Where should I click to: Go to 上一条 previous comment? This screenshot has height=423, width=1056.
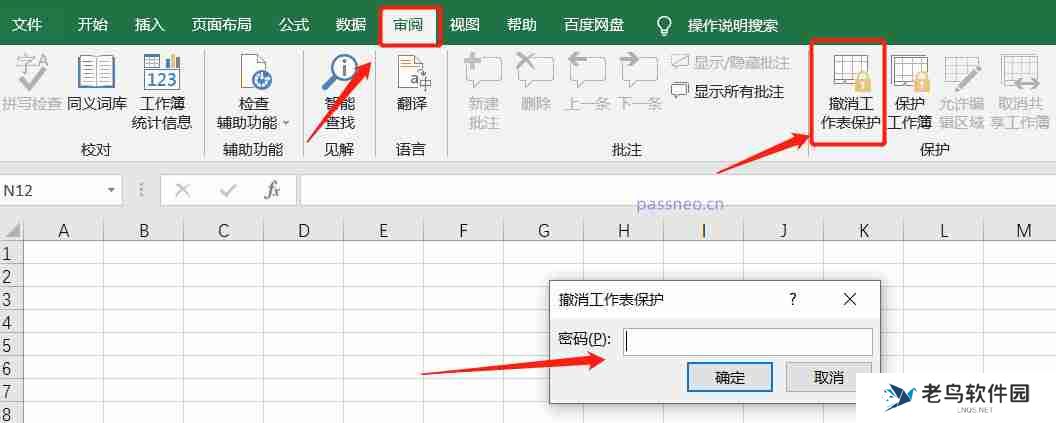587,82
